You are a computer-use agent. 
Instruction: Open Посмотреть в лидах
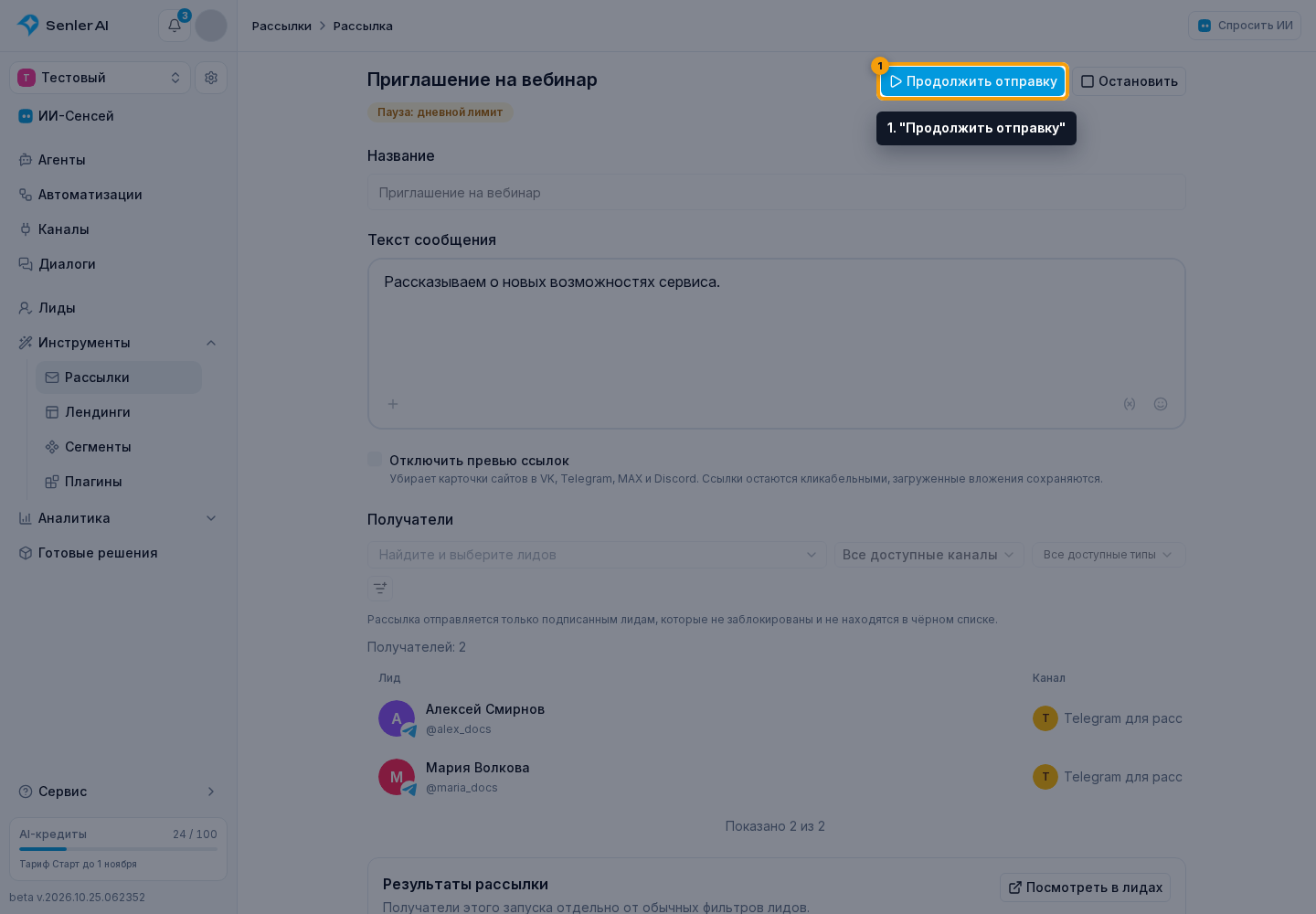click(x=1085, y=887)
